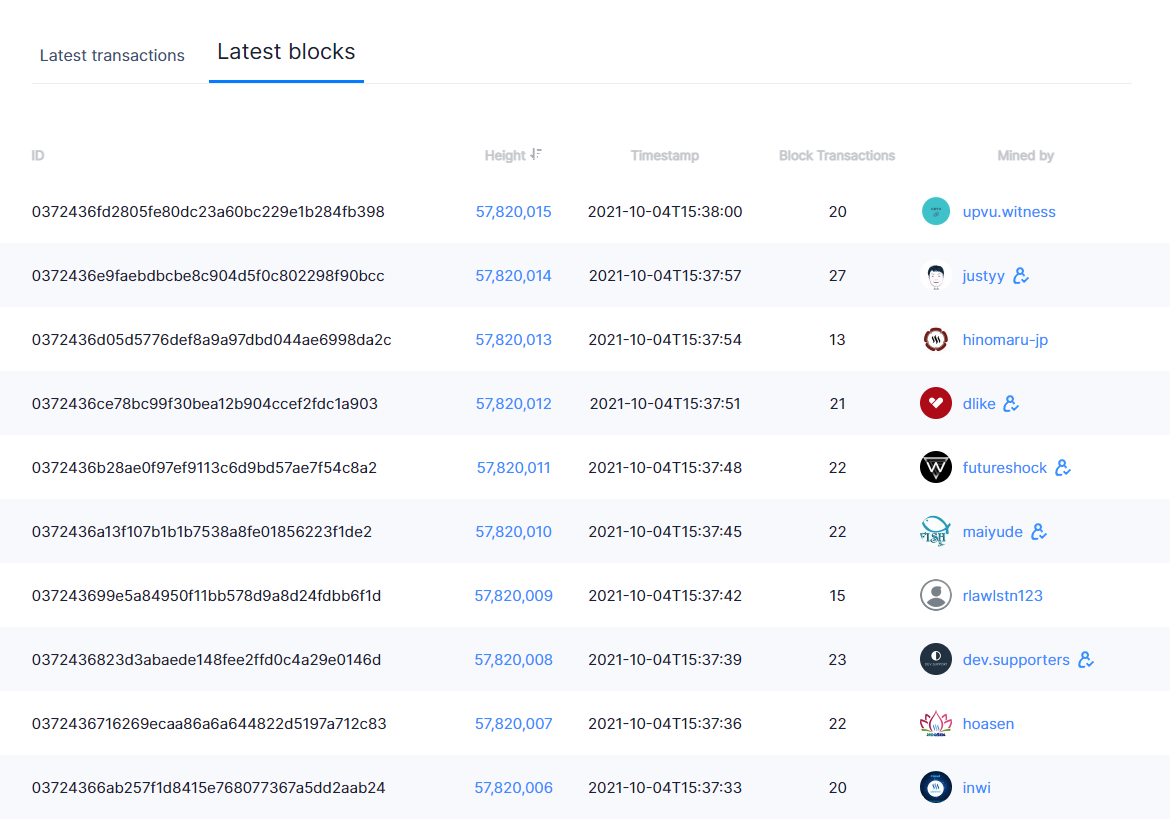Click the user badge icon beside futureshock

(1063, 468)
